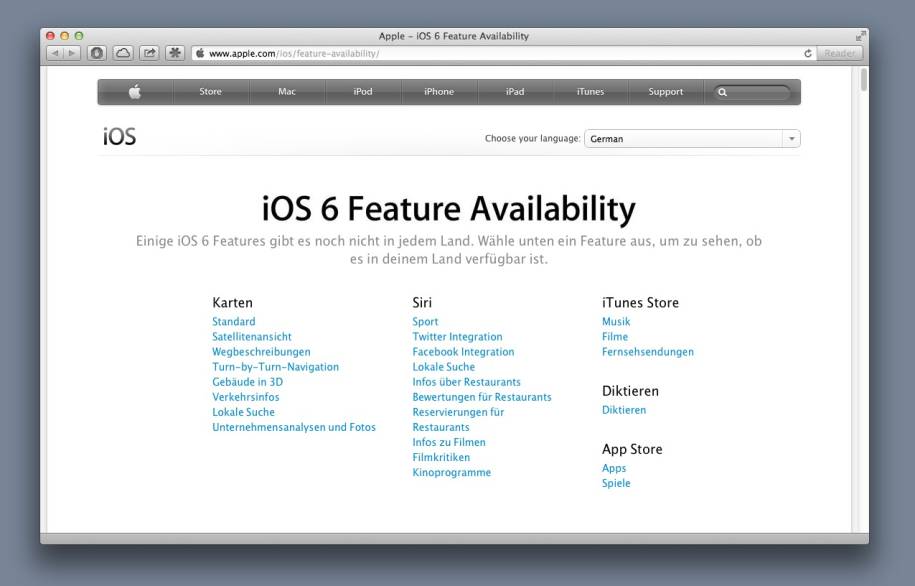Select the Verkehrsinfos link
Image resolution: width=915 pixels, height=586 pixels.
(x=246, y=397)
